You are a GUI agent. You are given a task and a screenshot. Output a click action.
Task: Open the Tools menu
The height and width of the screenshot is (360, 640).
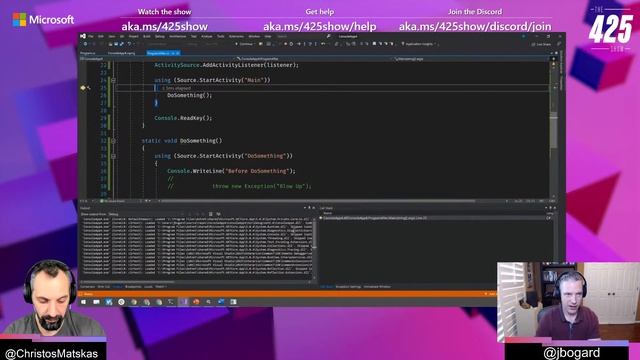pos(220,36)
